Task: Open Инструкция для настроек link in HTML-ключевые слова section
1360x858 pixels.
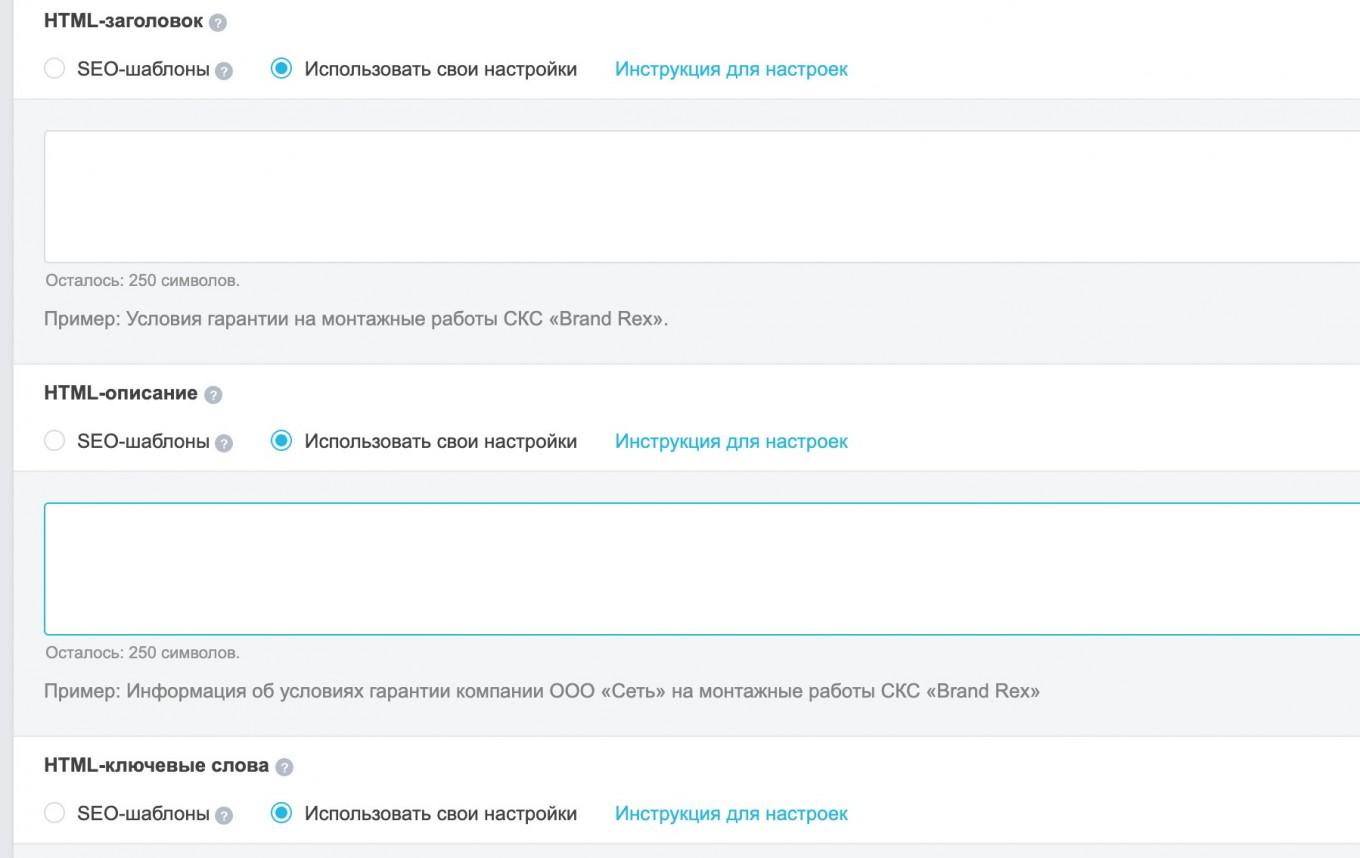Action: (731, 813)
